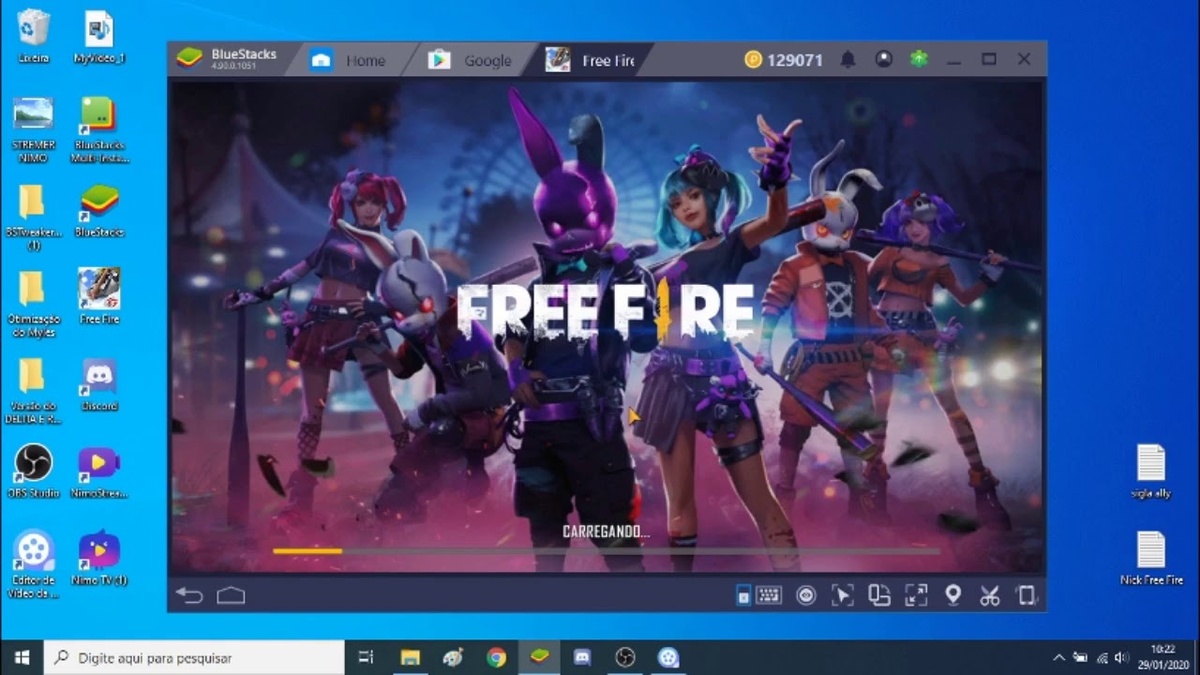Click the BlueStacks logo in title bar
The height and width of the screenshot is (675, 1200).
189,58
